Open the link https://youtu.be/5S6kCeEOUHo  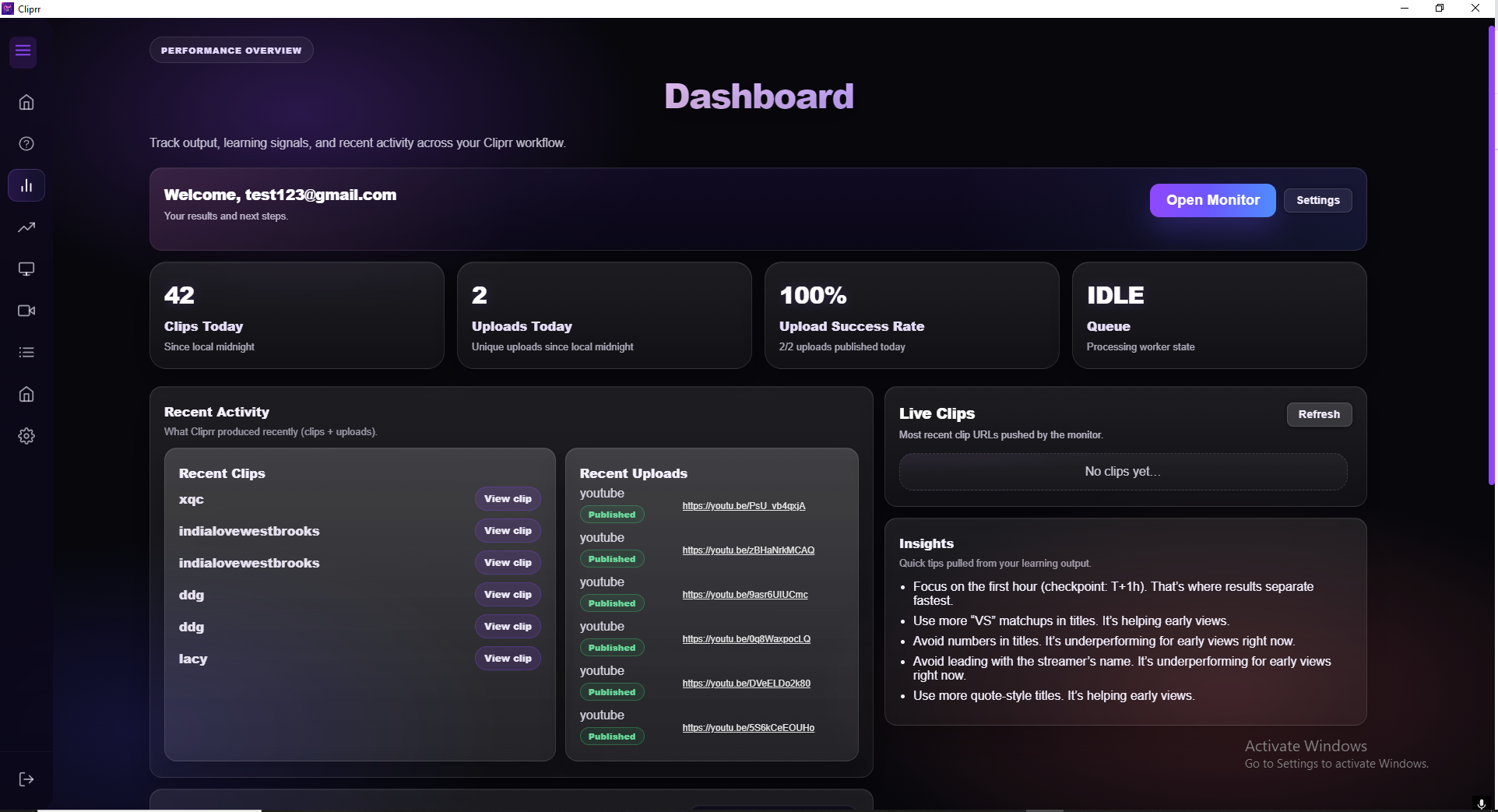coord(747,728)
